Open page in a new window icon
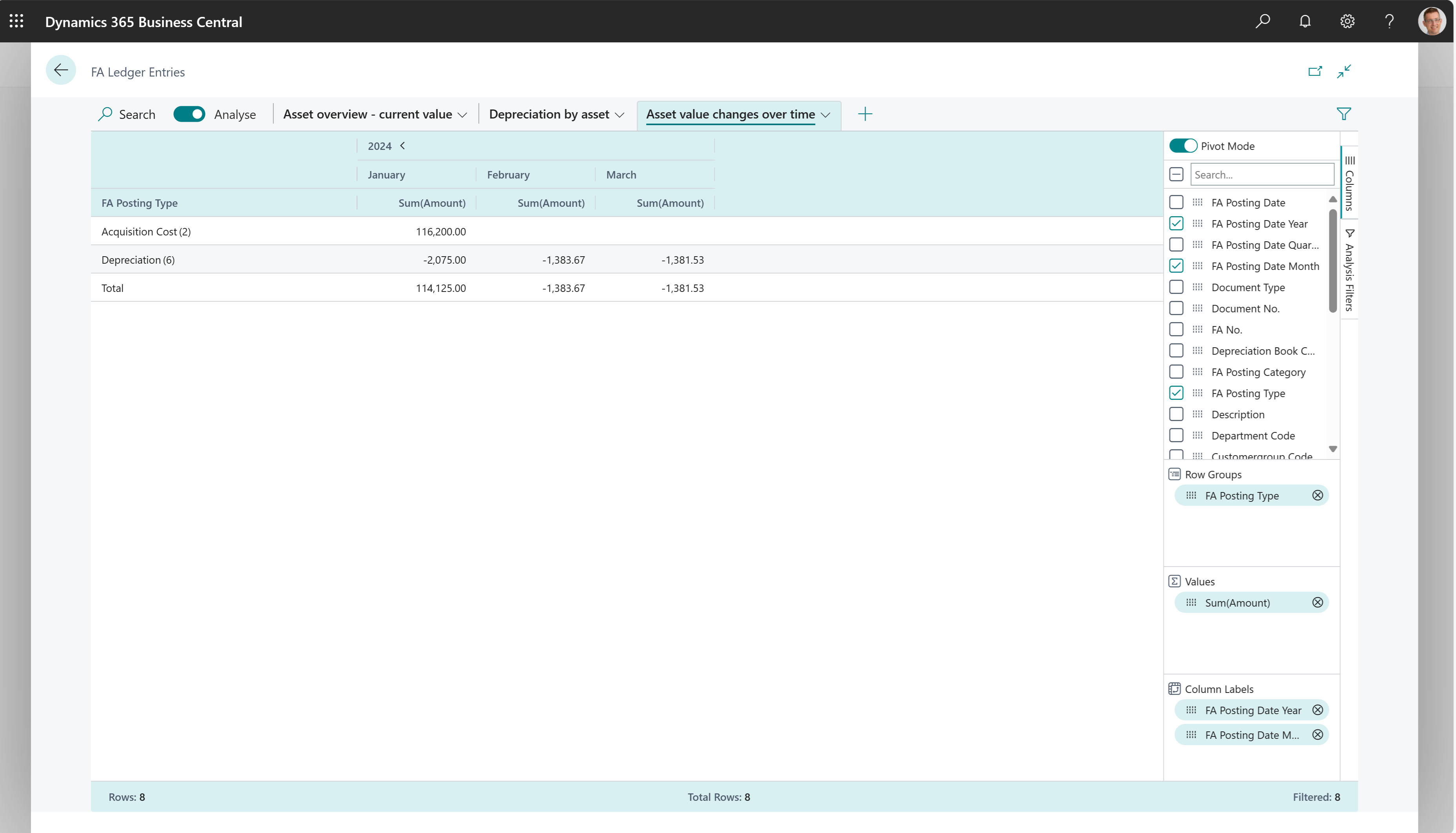Viewport: 1456px width, 833px height. coord(1315,71)
